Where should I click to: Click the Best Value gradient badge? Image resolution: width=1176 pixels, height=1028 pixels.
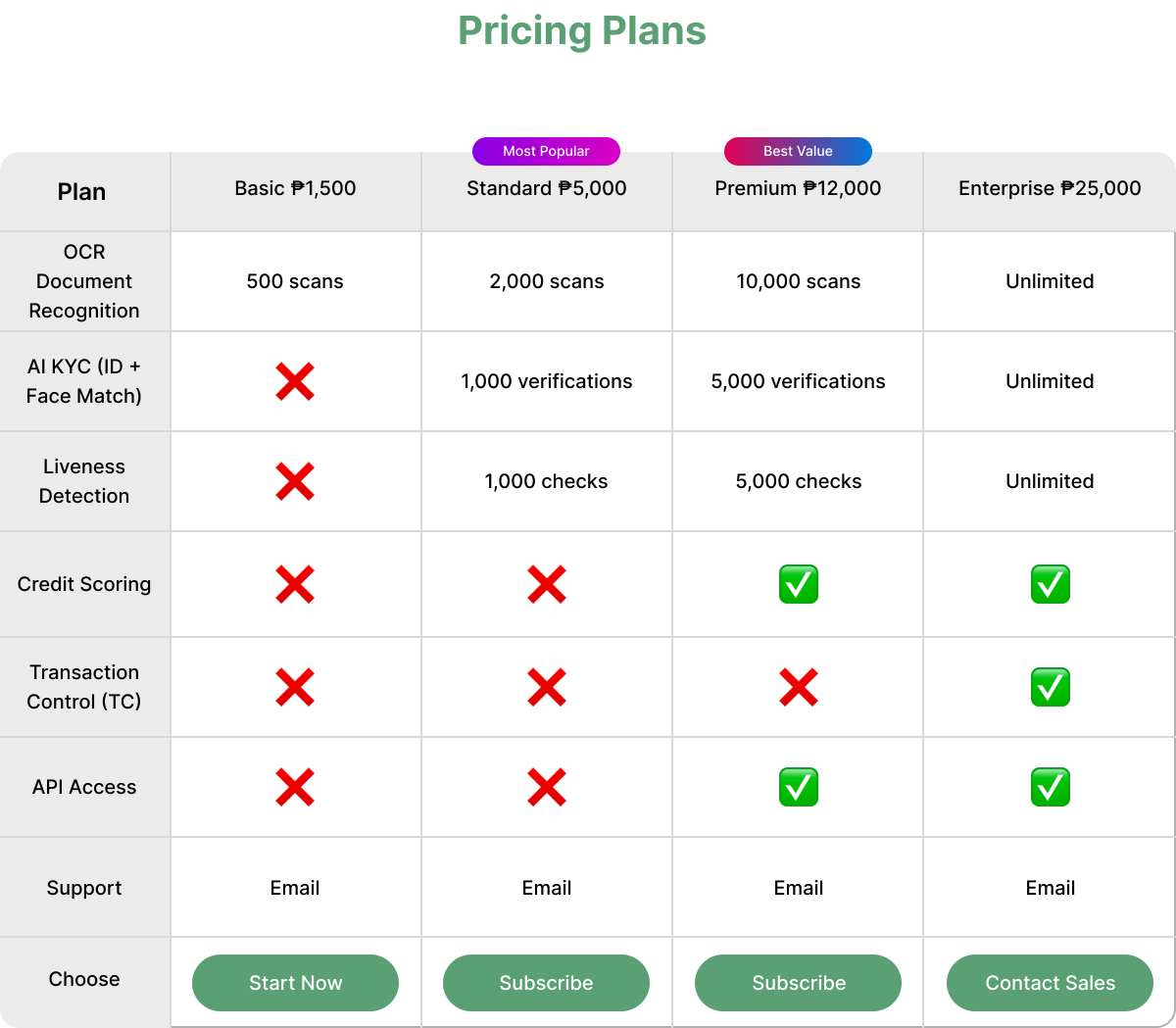click(x=799, y=151)
